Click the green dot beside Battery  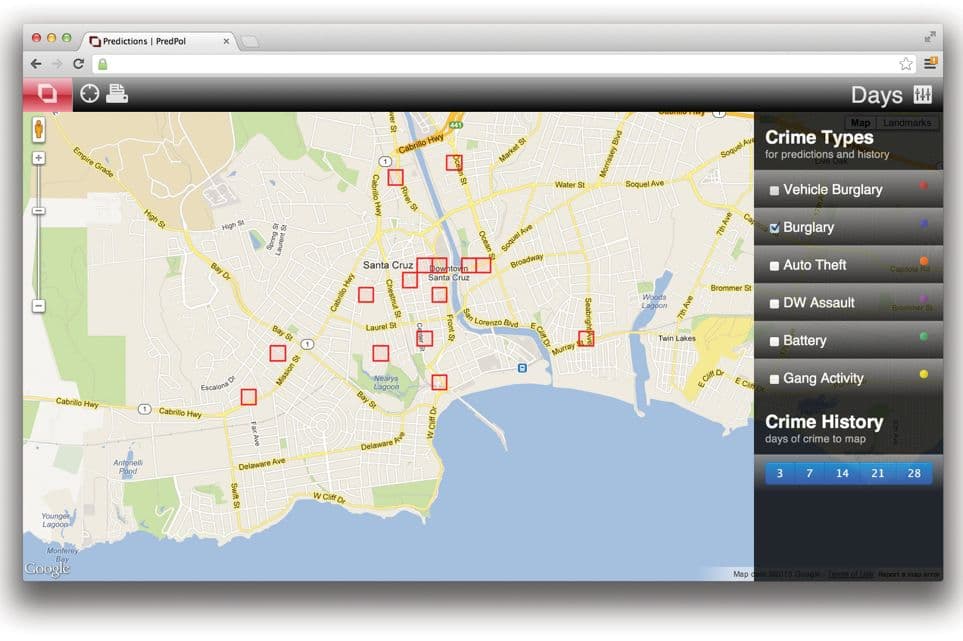click(923, 336)
